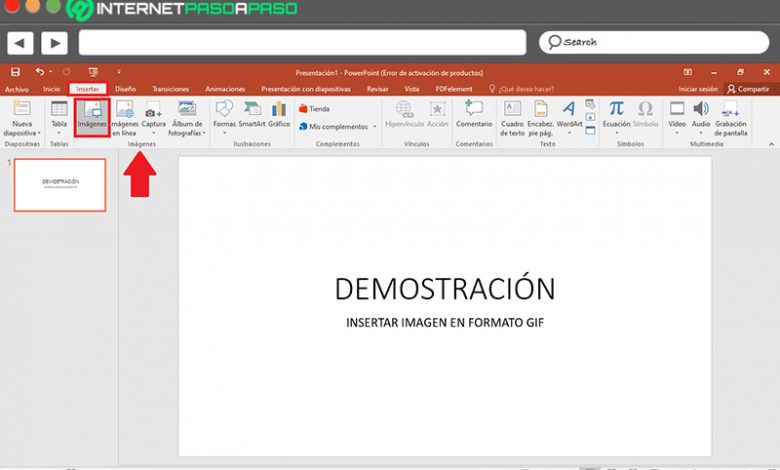Click the Compartir button
This screenshot has height=470, width=780.
tap(747, 89)
